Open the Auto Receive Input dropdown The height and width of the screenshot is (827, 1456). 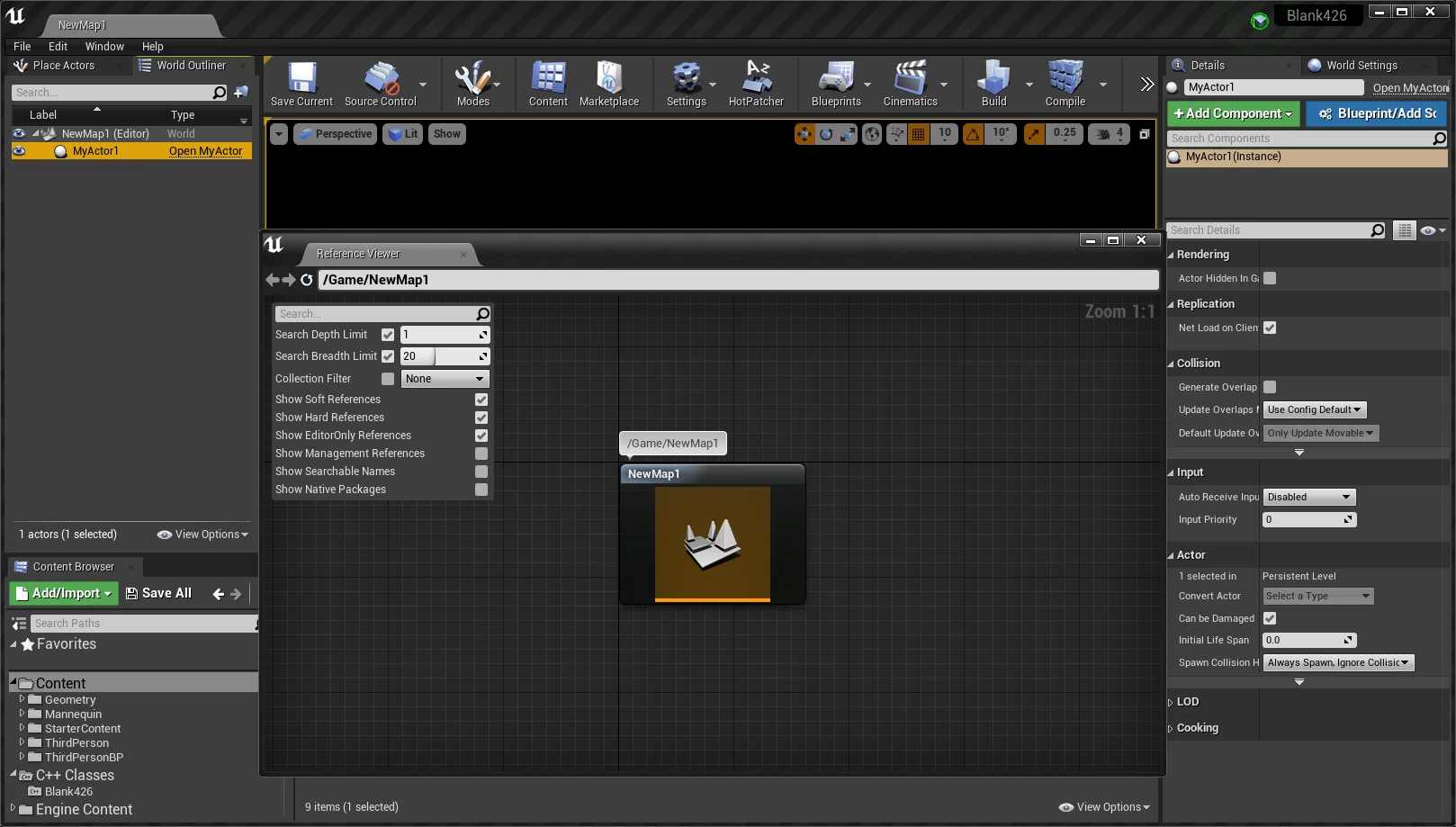click(x=1308, y=498)
